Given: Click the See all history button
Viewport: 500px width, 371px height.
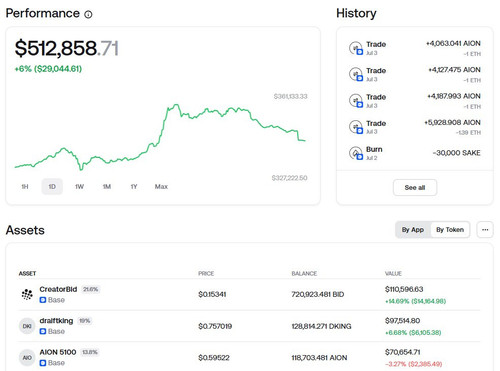Looking at the screenshot, I should pyautogui.click(x=415, y=188).
